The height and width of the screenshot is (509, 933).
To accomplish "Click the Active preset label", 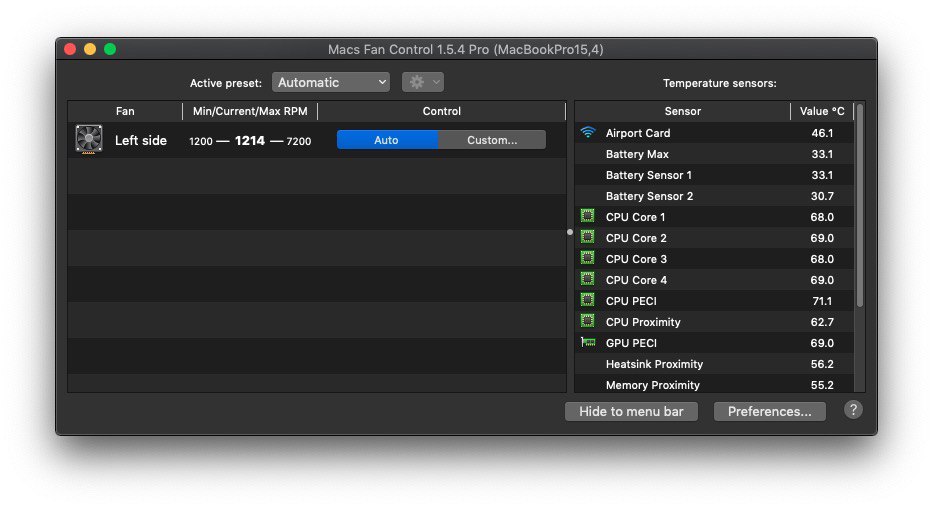I will point(226,83).
